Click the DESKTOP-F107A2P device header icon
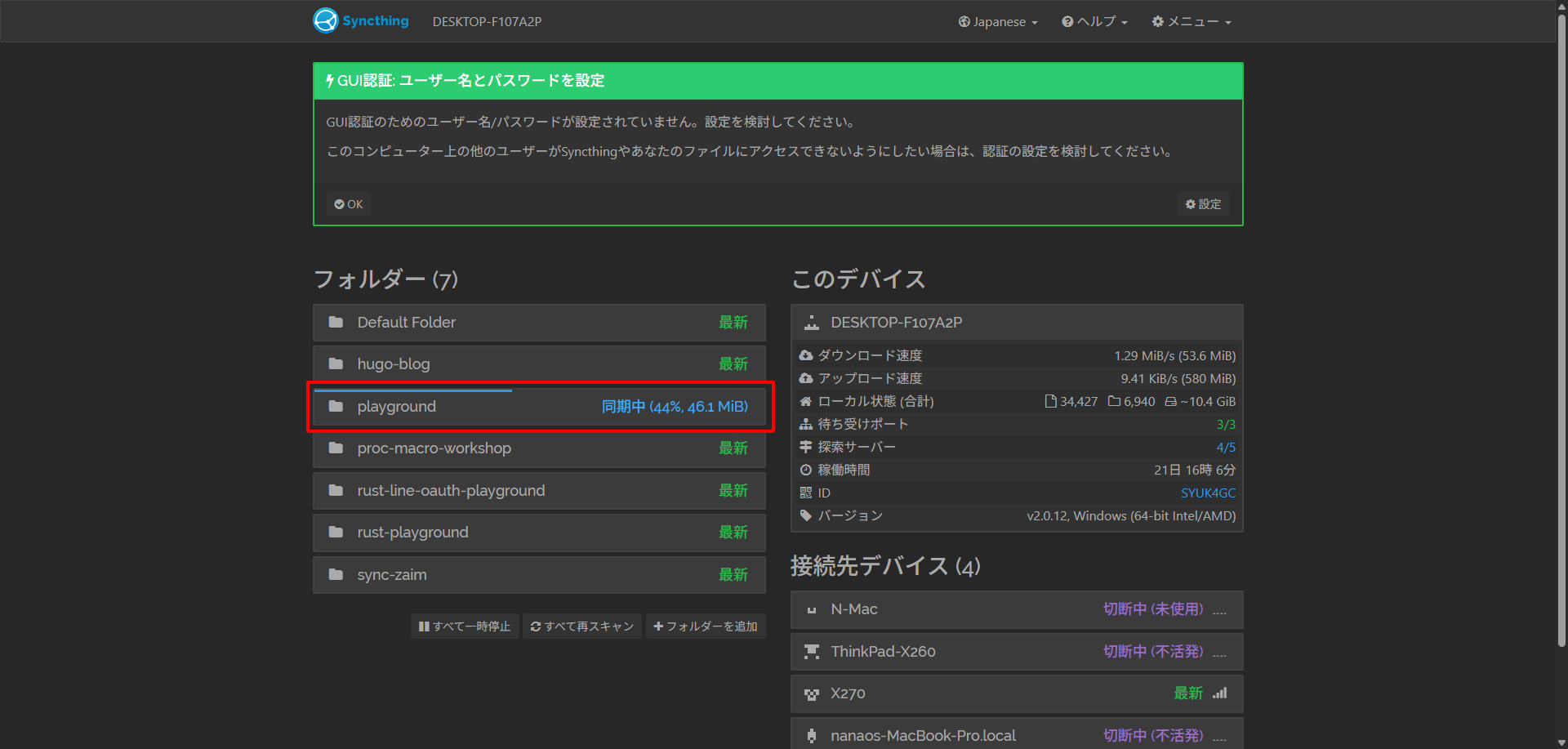 [811, 323]
